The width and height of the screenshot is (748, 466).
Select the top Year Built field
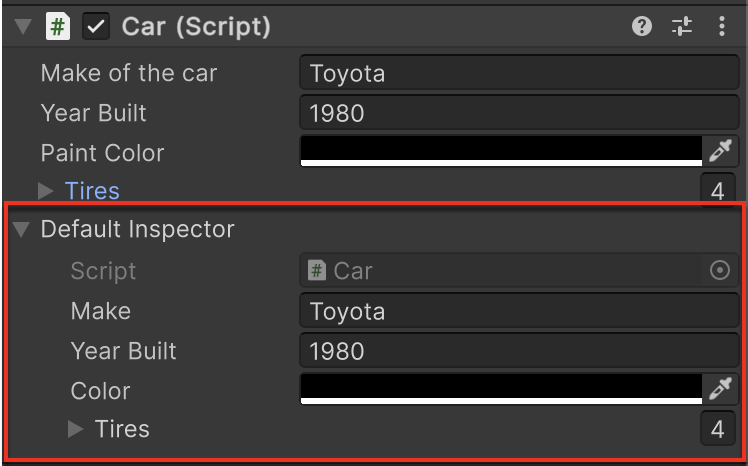point(518,113)
